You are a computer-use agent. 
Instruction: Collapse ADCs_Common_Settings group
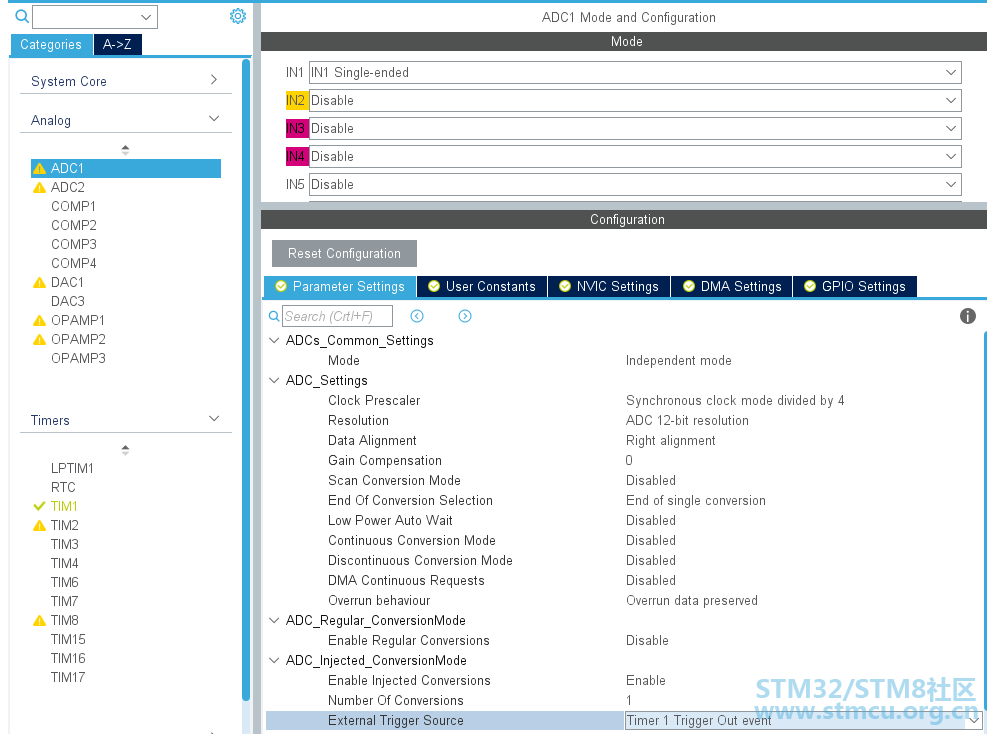[274, 341]
